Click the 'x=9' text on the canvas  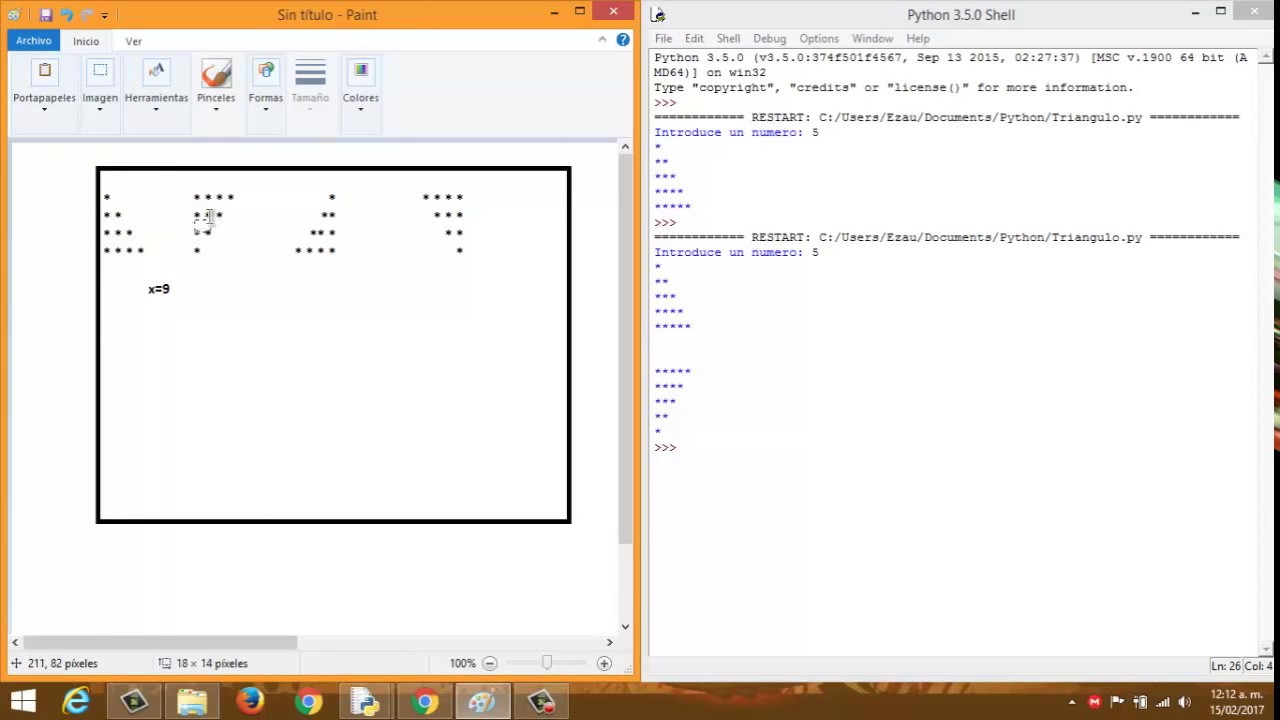coord(159,289)
